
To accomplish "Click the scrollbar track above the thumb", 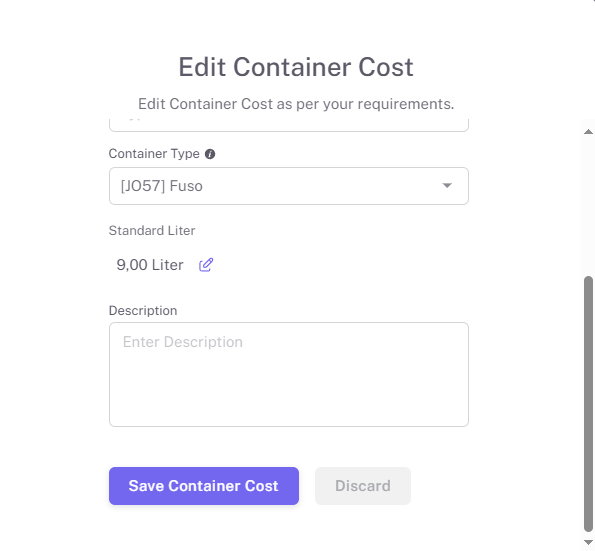I will pos(589,207).
